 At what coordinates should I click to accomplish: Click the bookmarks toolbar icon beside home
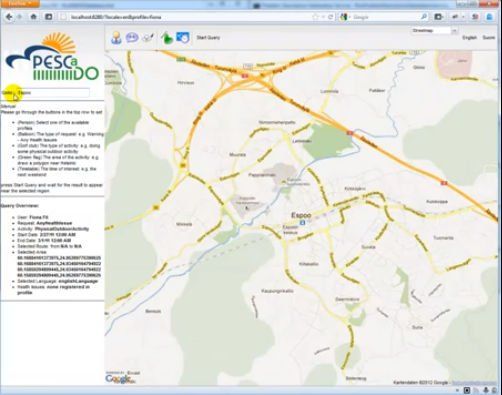(49, 17)
